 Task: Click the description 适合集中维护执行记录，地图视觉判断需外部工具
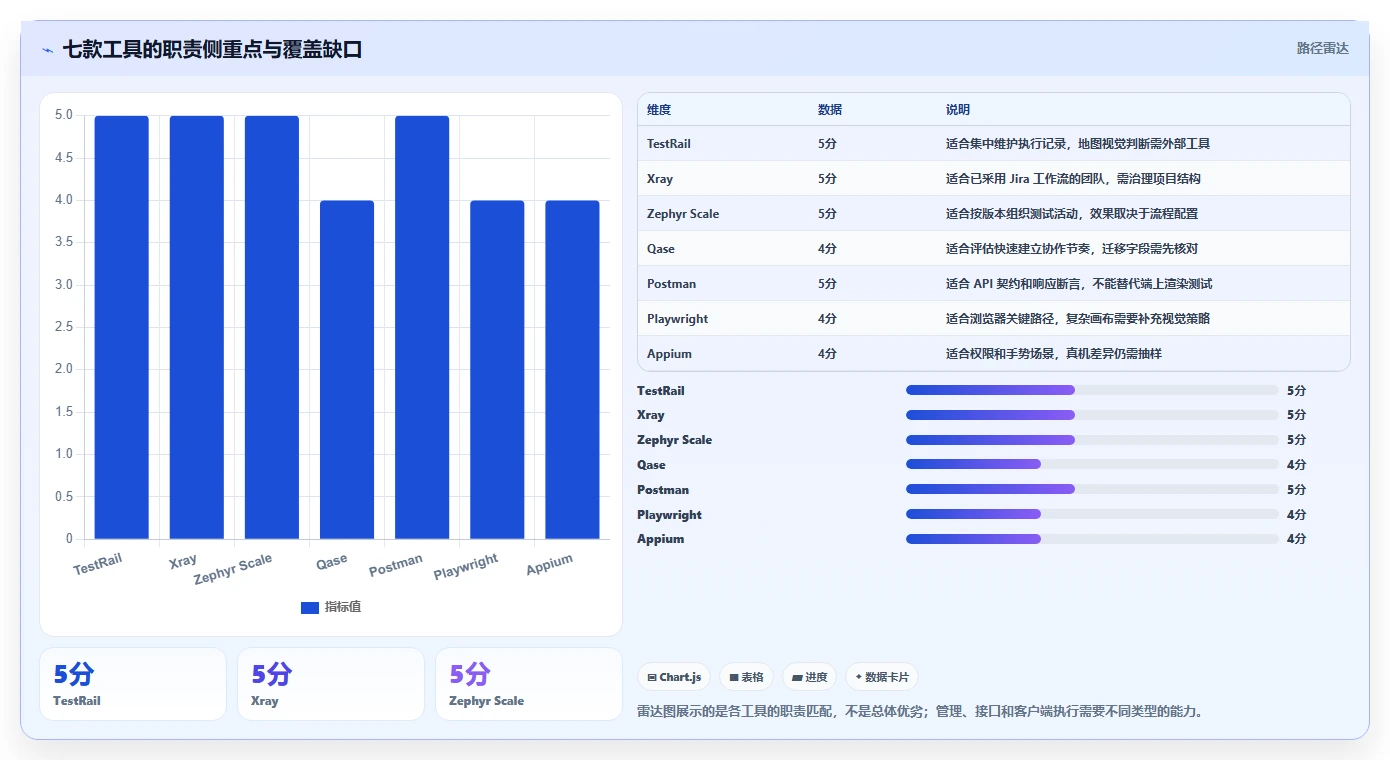coord(1078,144)
